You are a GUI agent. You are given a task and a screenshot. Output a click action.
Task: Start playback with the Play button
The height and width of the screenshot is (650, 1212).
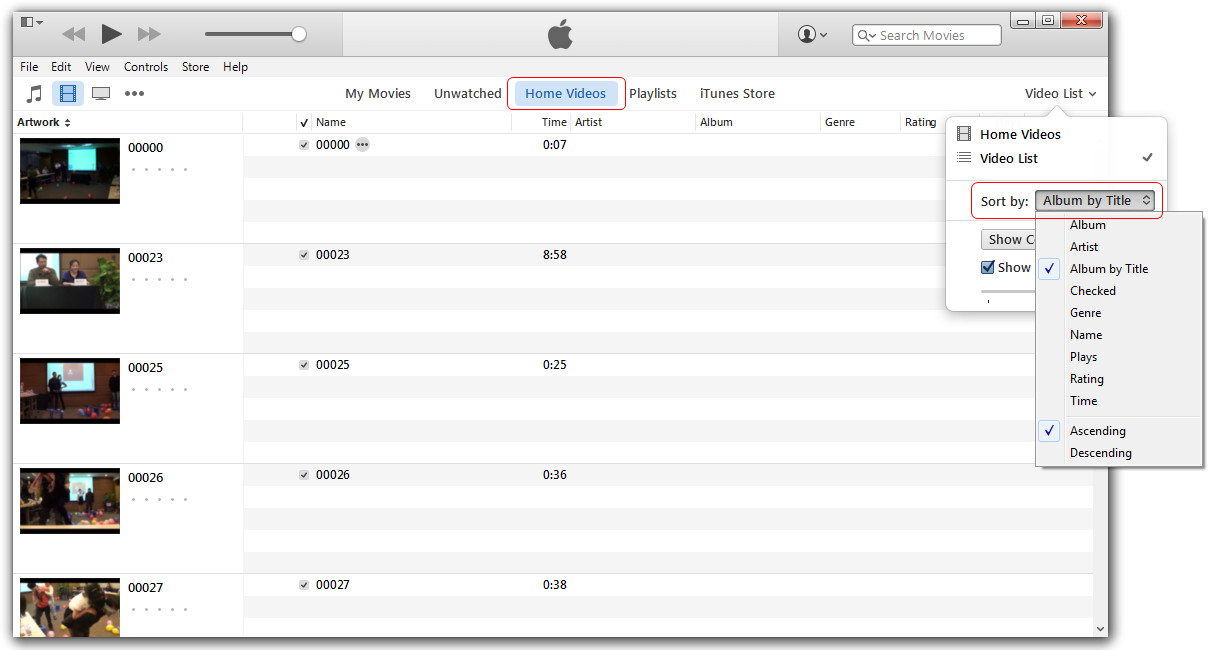pyautogui.click(x=111, y=34)
